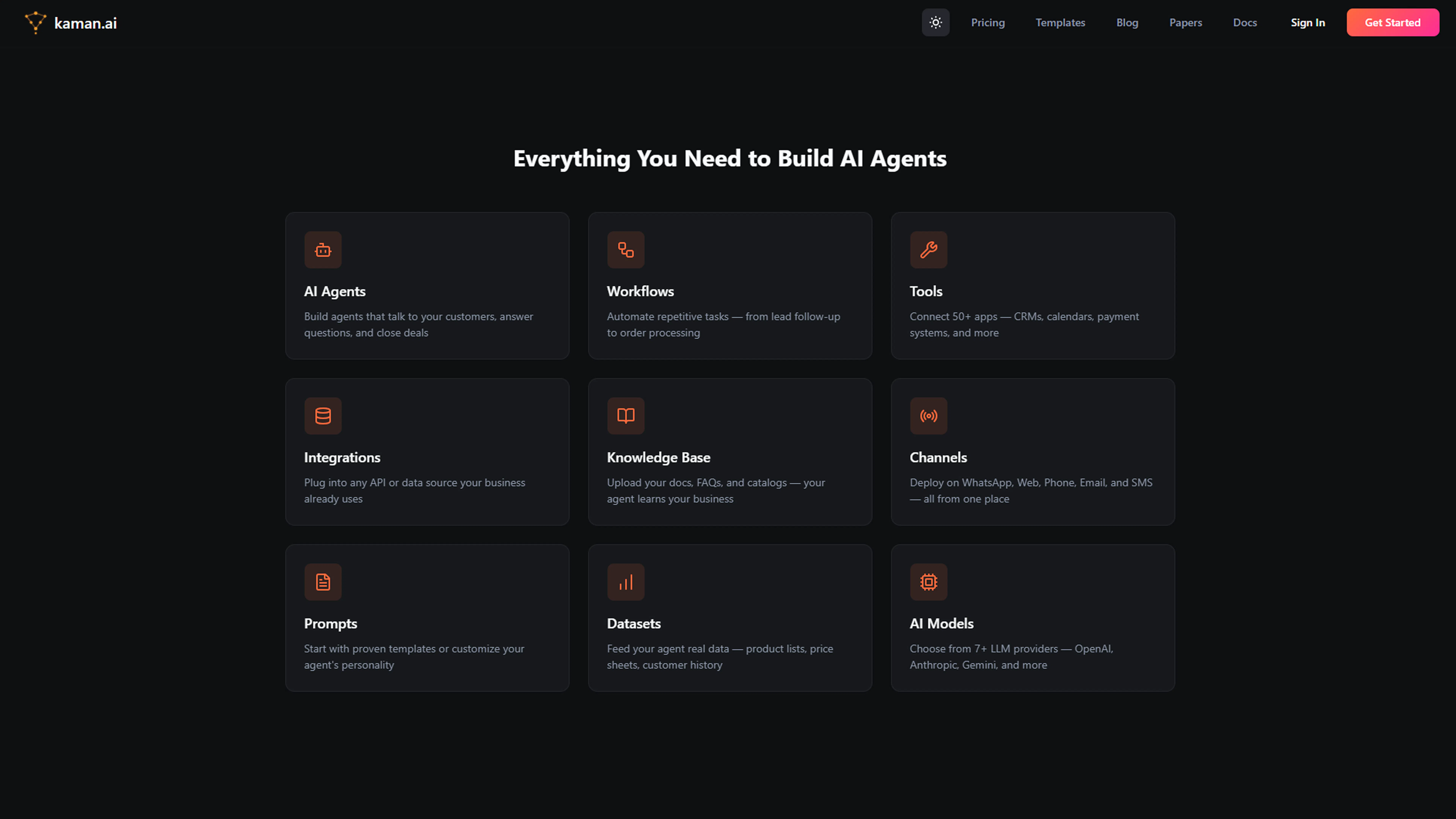Click the Prompts document icon
Screen dimensions: 1456x819
[x=323, y=582]
